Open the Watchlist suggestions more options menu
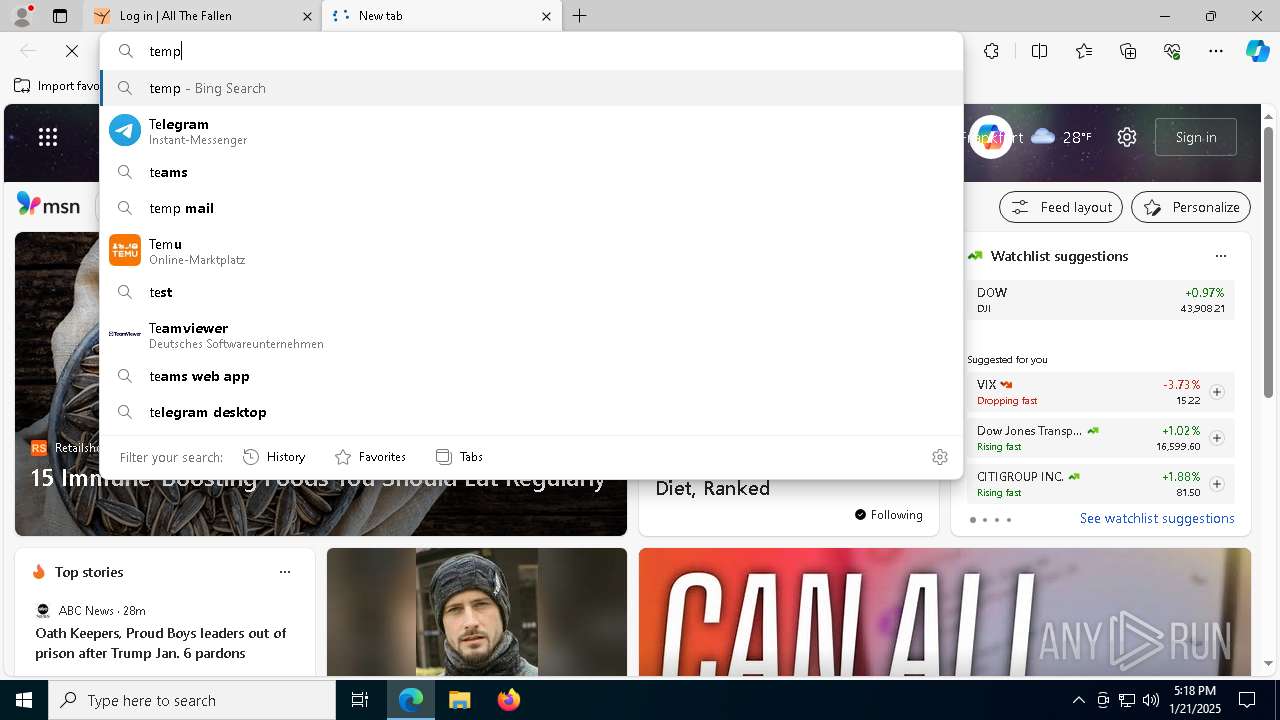The width and height of the screenshot is (1280, 720). pyautogui.click(x=1220, y=256)
